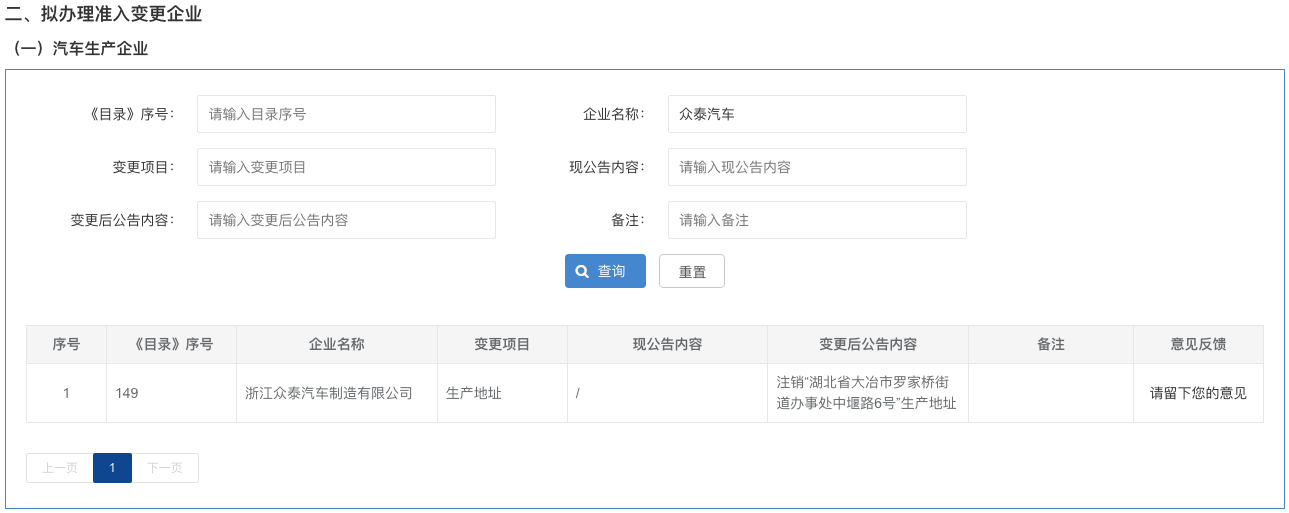
Task: Click the blue 查询 search button
Action: pyautogui.click(x=605, y=271)
